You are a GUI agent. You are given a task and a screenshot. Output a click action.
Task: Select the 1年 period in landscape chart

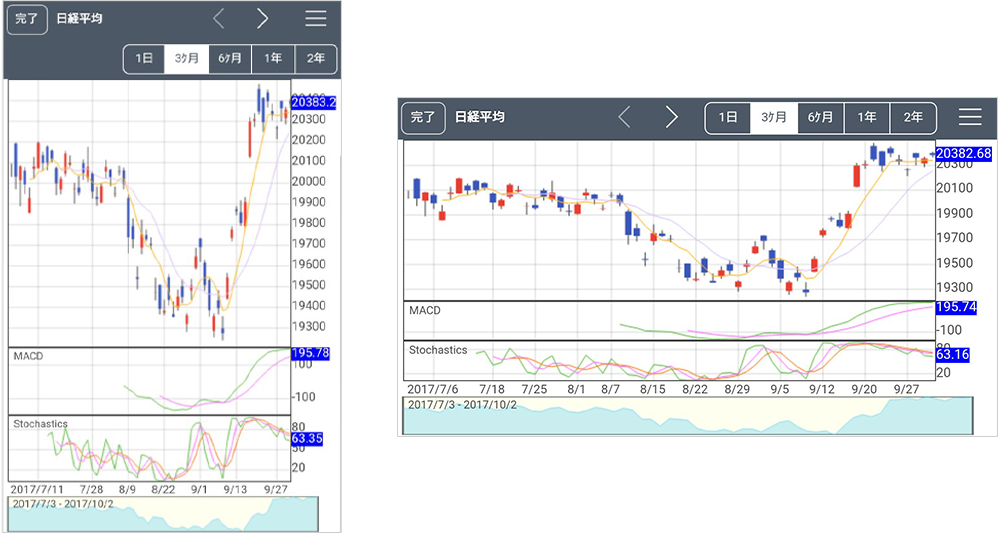coord(867,118)
